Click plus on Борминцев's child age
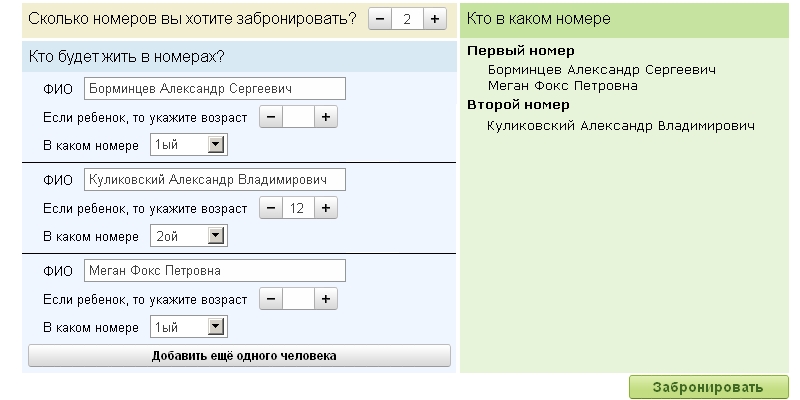 (325, 117)
